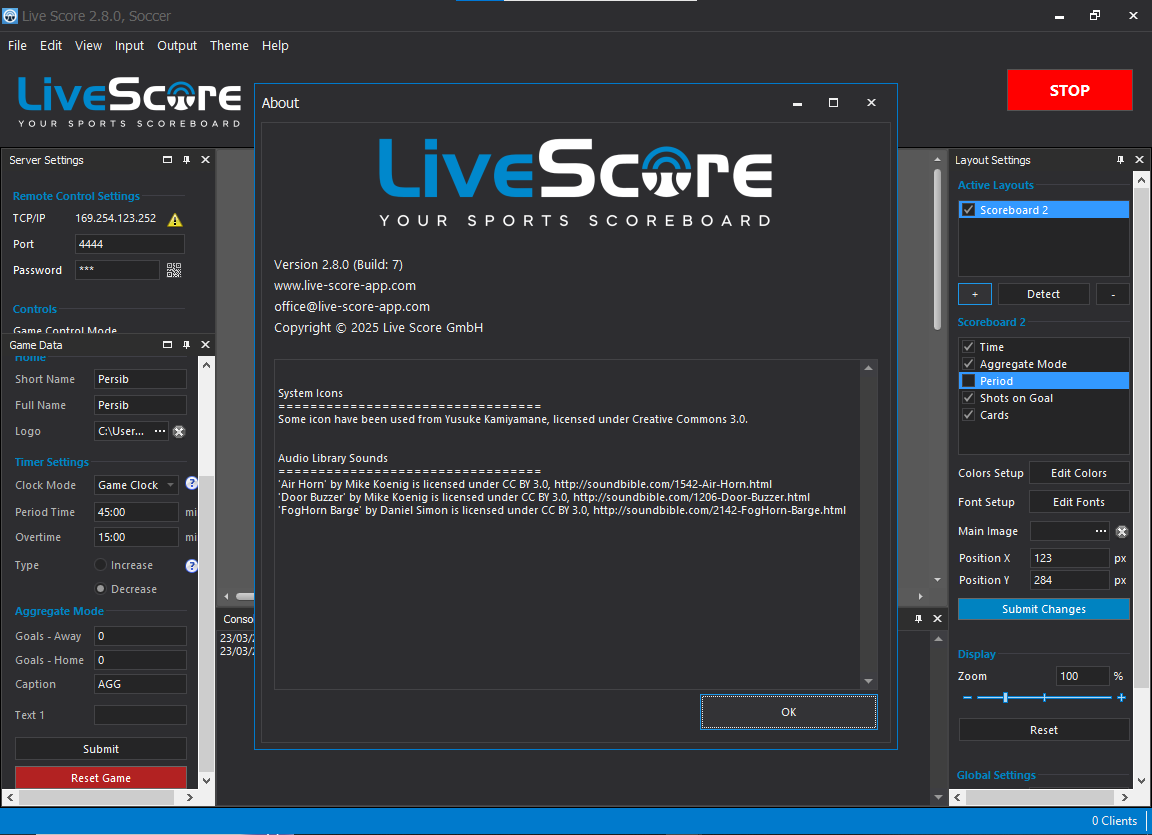This screenshot has width=1152, height=835.
Task: Open the Theme menu
Action: point(229,46)
